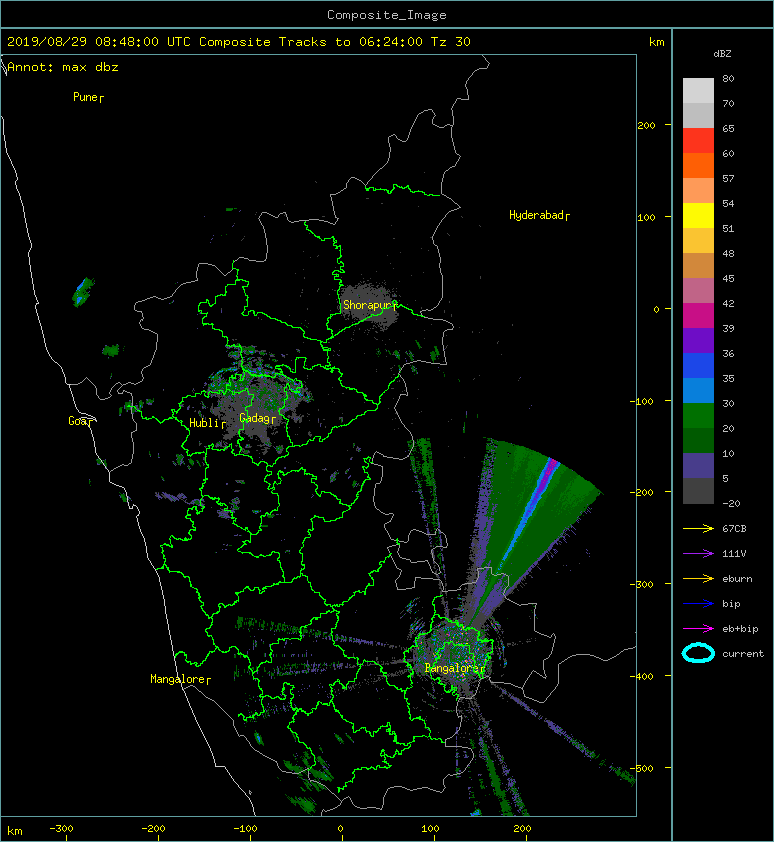Screen dimensions: 774x842
Task: Click the light orange 57 dBZ swatch
Action: pyautogui.click(x=698, y=190)
